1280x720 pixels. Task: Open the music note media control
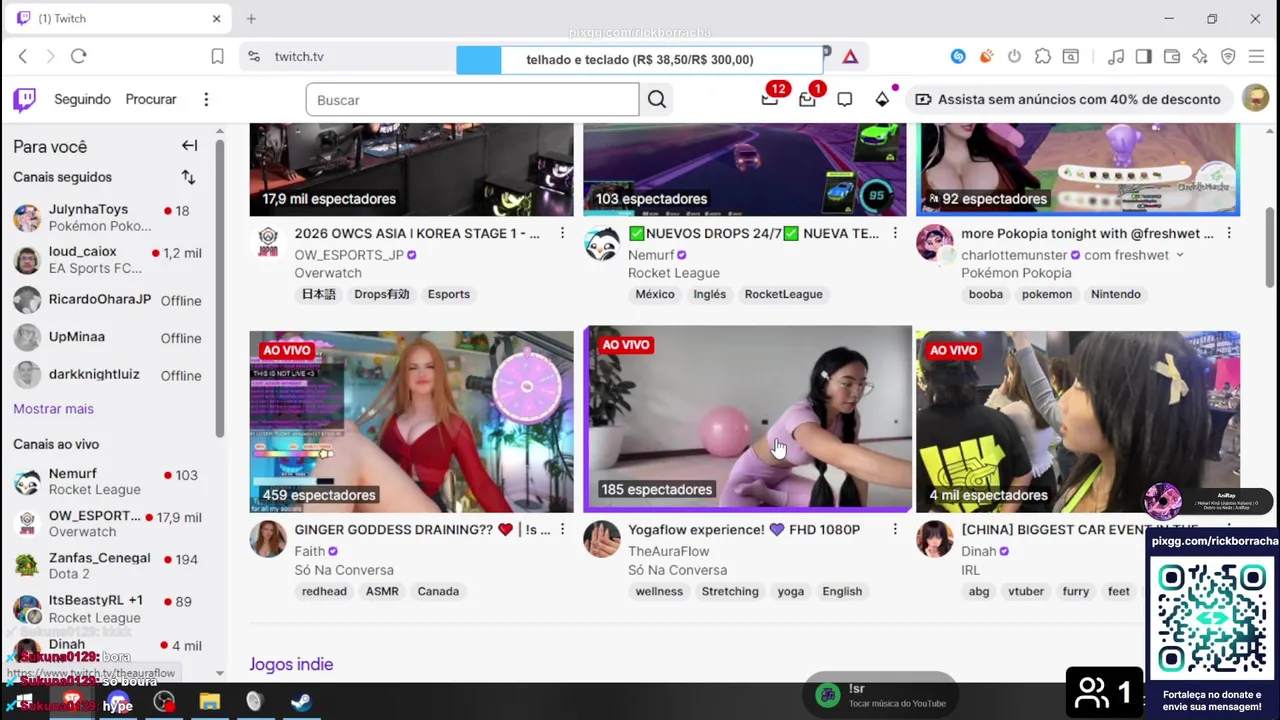coord(1116,57)
